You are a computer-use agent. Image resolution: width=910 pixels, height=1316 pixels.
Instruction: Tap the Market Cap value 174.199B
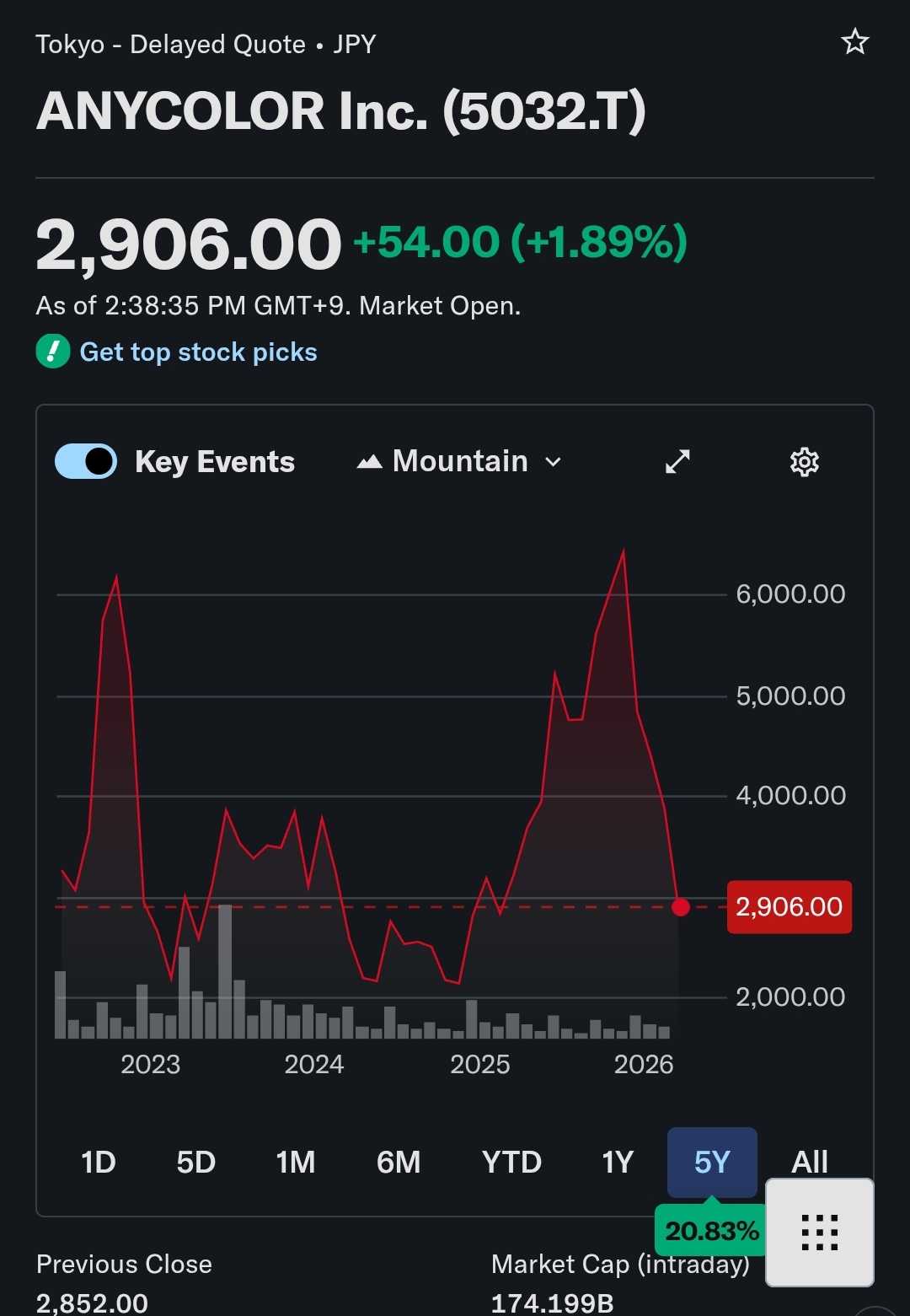(x=552, y=1303)
